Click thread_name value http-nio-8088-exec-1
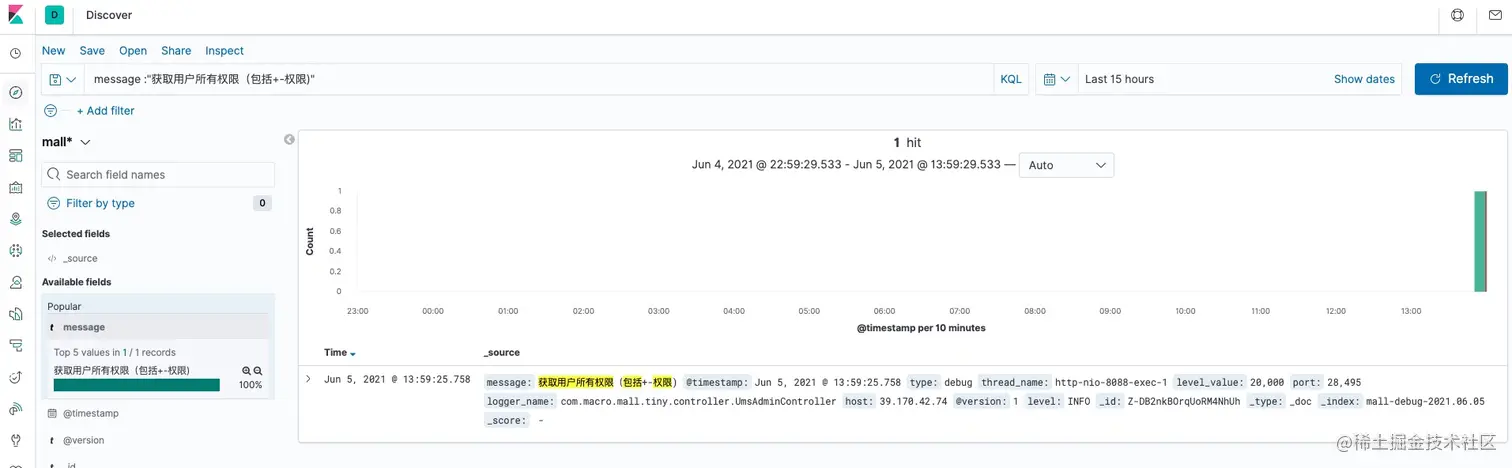Screen dimensions: 1512x468 coord(1111,382)
